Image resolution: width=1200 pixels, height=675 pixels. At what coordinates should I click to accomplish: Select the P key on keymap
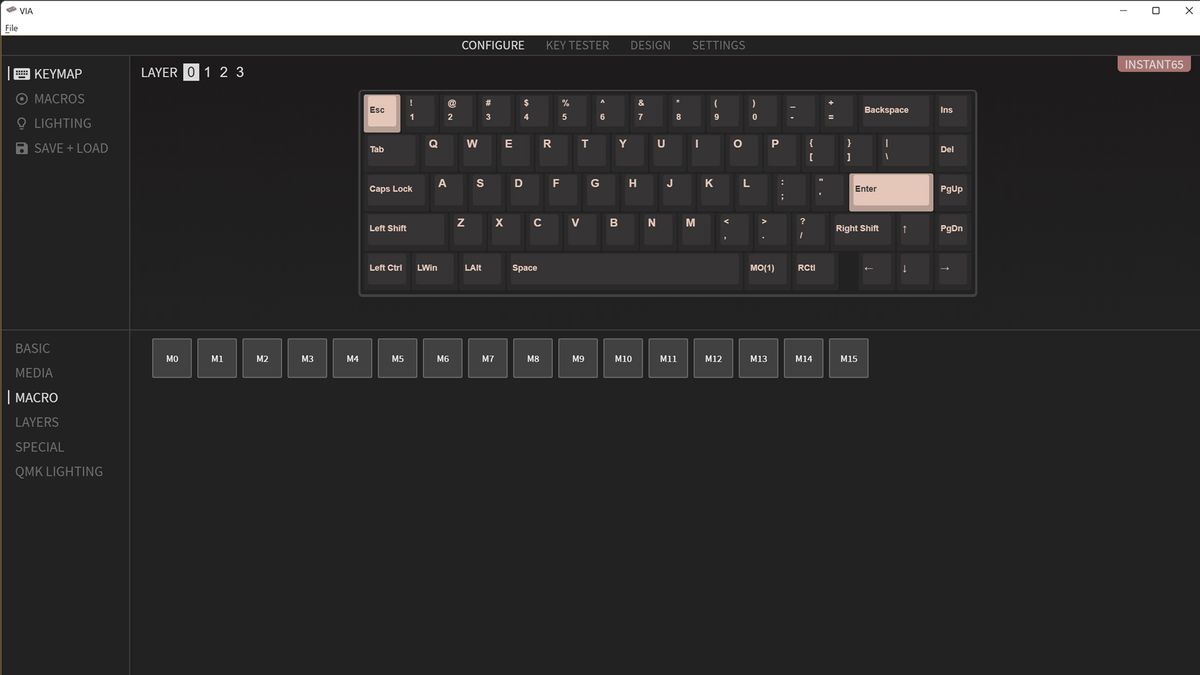pos(782,152)
